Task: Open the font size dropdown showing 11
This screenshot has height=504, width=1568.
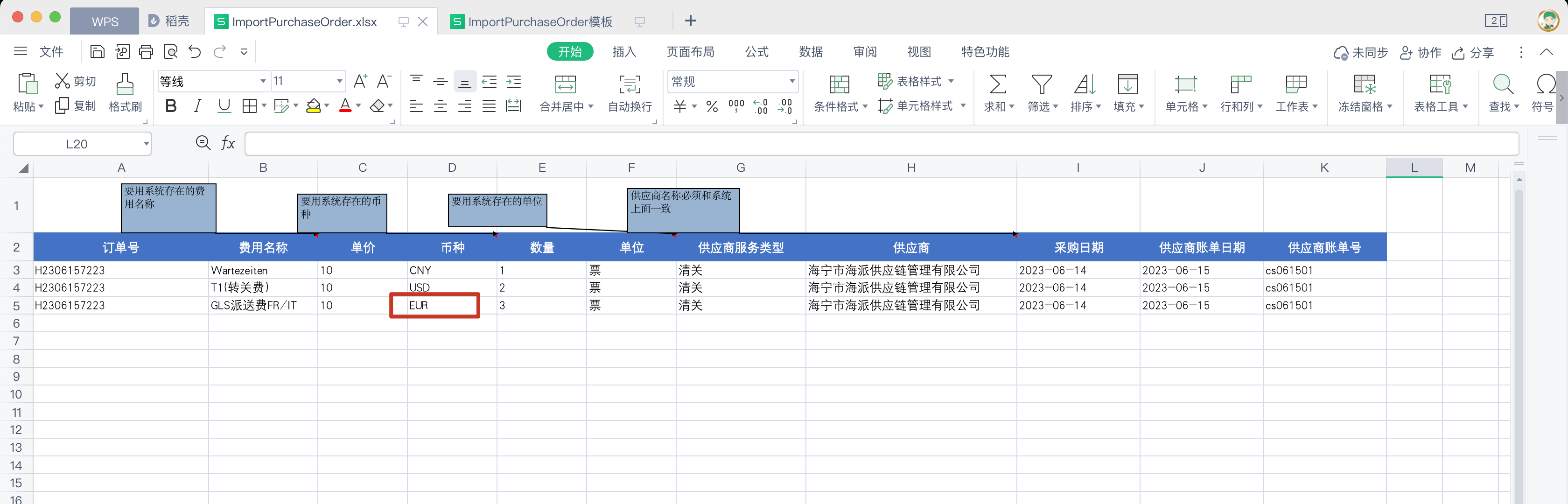Action: (x=339, y=81)
